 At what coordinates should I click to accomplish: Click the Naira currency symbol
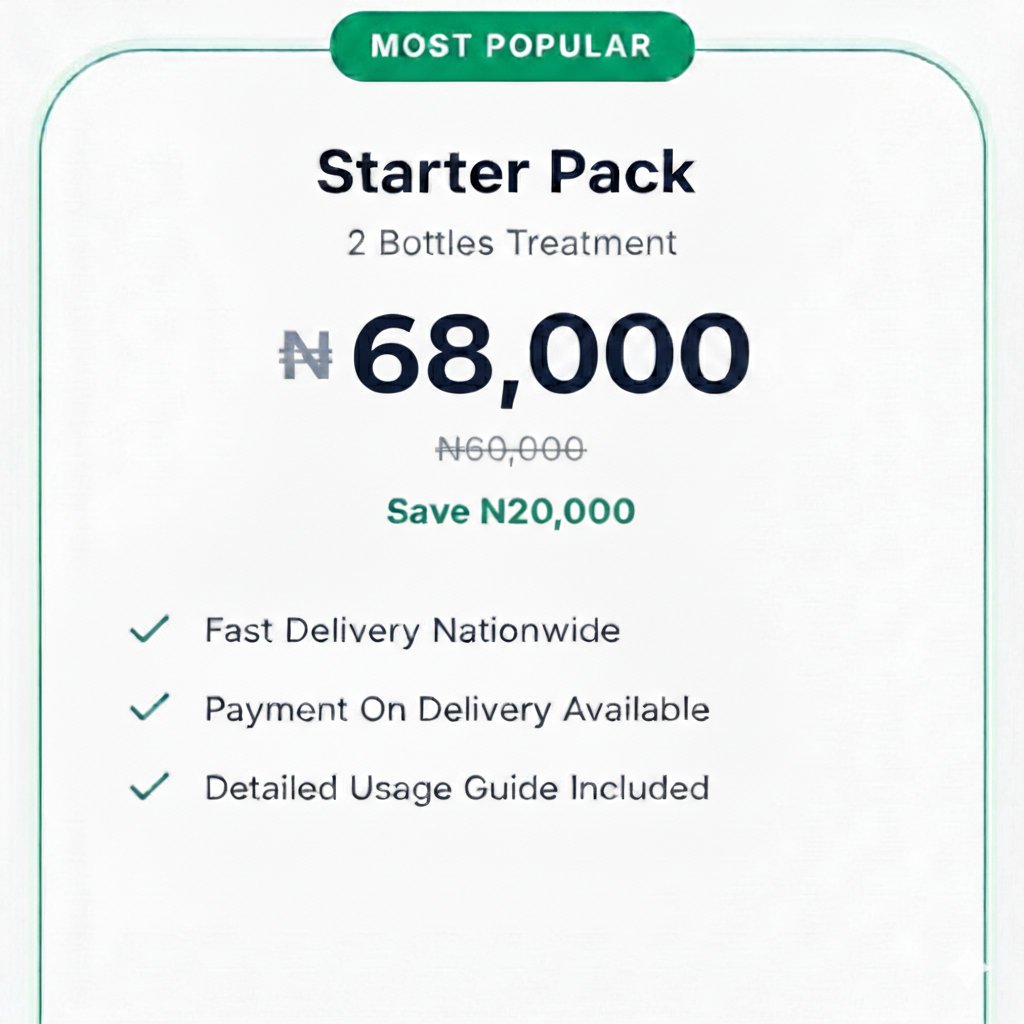305,356
